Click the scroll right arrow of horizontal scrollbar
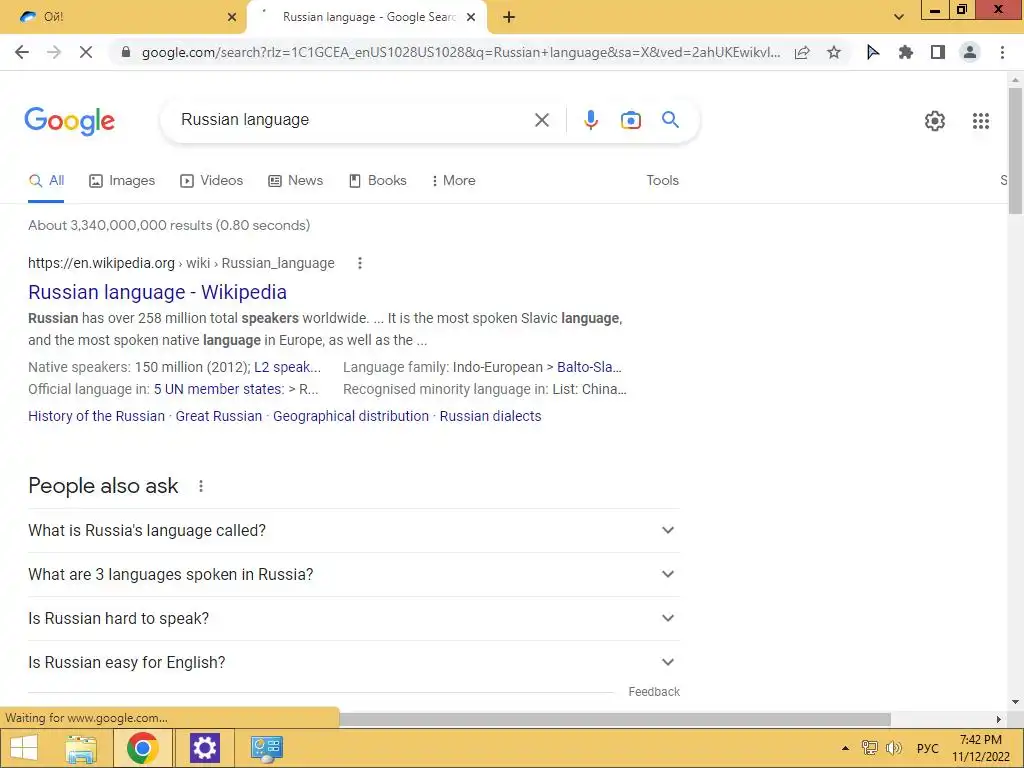The width and height of the screenshot is (1024, 768). pyautogui.click(x=999, y=719)
